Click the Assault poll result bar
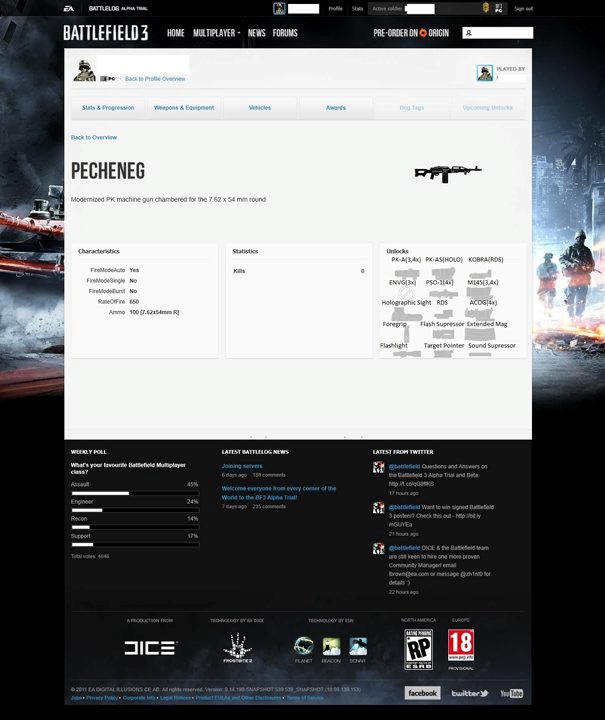Viewport: 605px width, 720px height. point(135,493)
